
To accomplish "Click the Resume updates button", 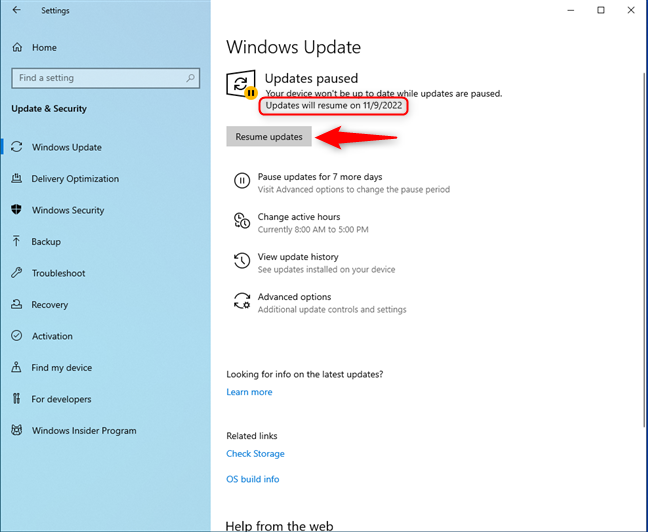I will [x=269, y=136].
